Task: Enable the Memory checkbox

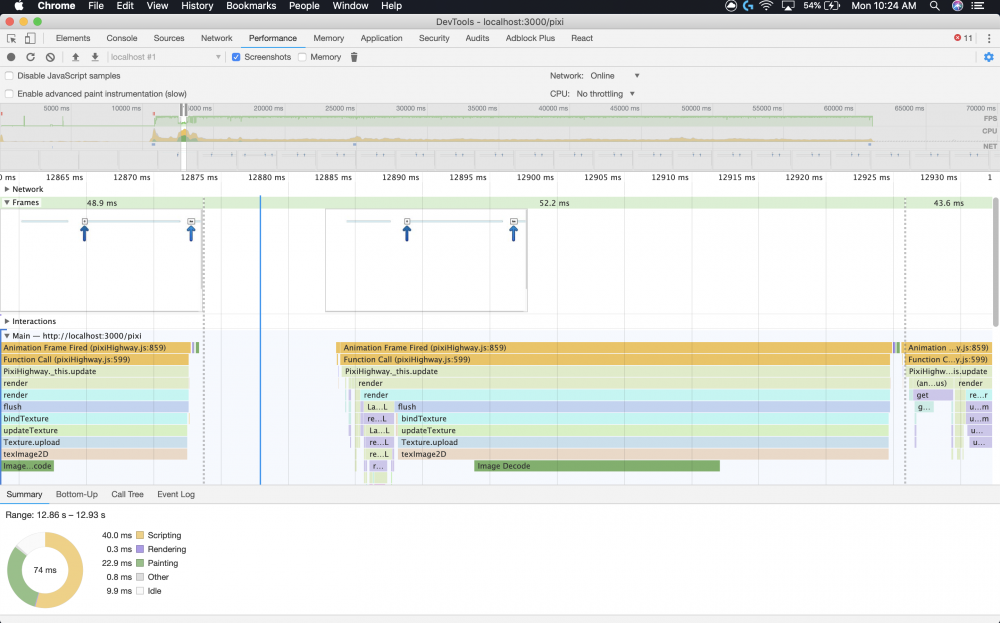Action: [x=302, y=57]
